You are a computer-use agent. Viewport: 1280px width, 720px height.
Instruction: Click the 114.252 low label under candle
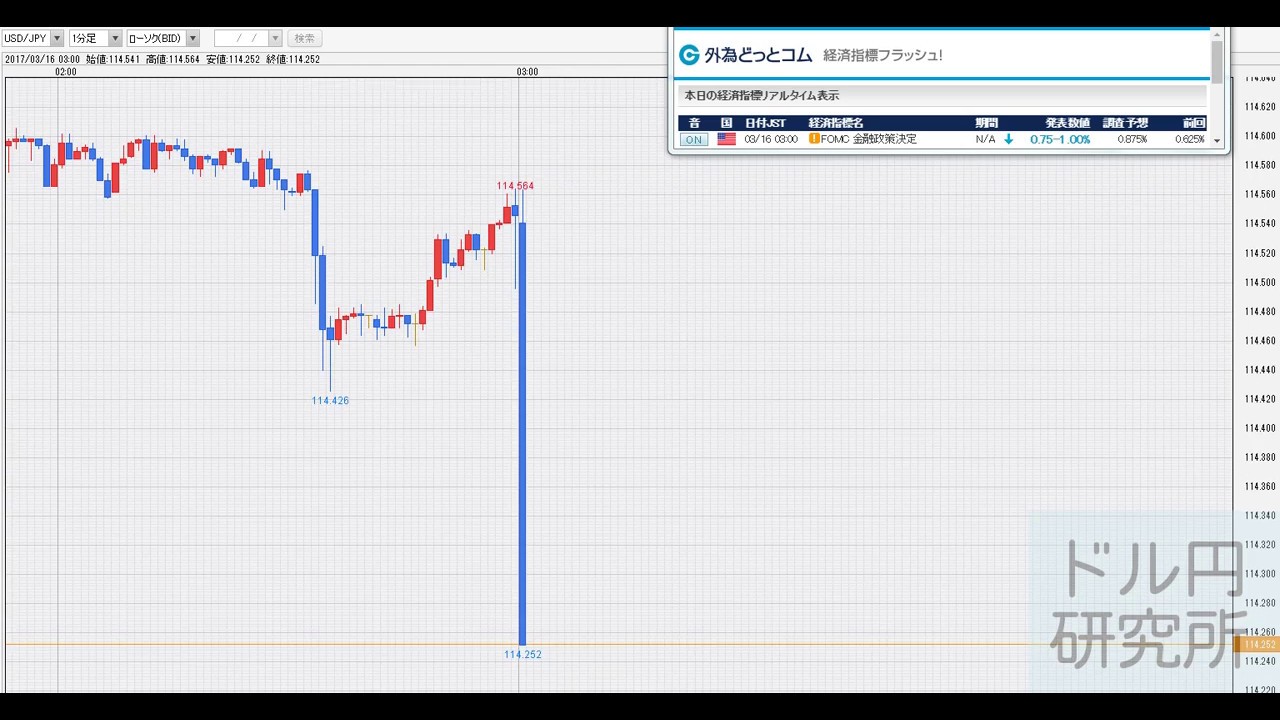[x=523, y=654]
